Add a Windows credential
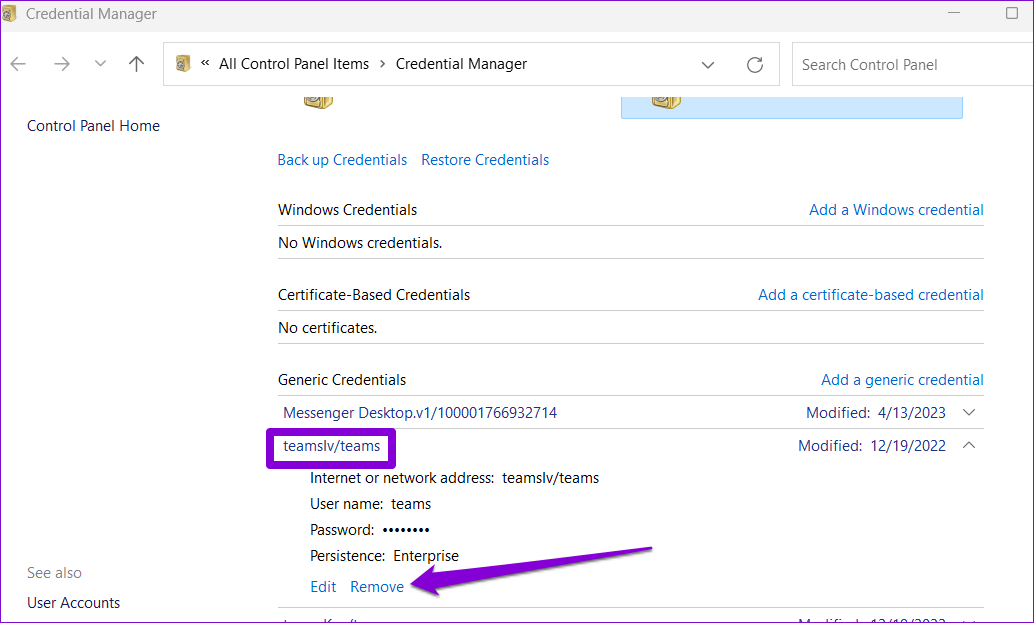The width and height of the screenshot is (1034, 623). pyautogui.click(x=896, y=210)
